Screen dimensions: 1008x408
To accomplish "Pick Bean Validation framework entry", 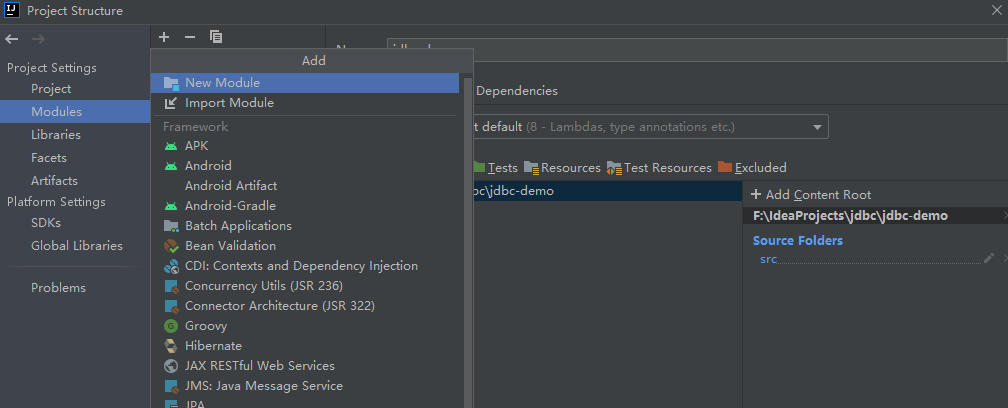I will tap(305, 246).
